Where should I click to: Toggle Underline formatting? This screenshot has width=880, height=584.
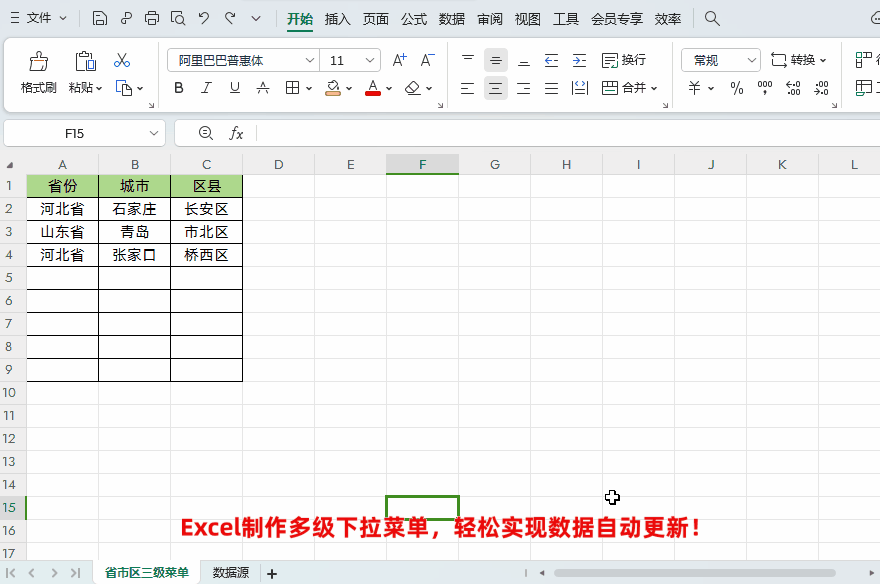pos(235,88)
